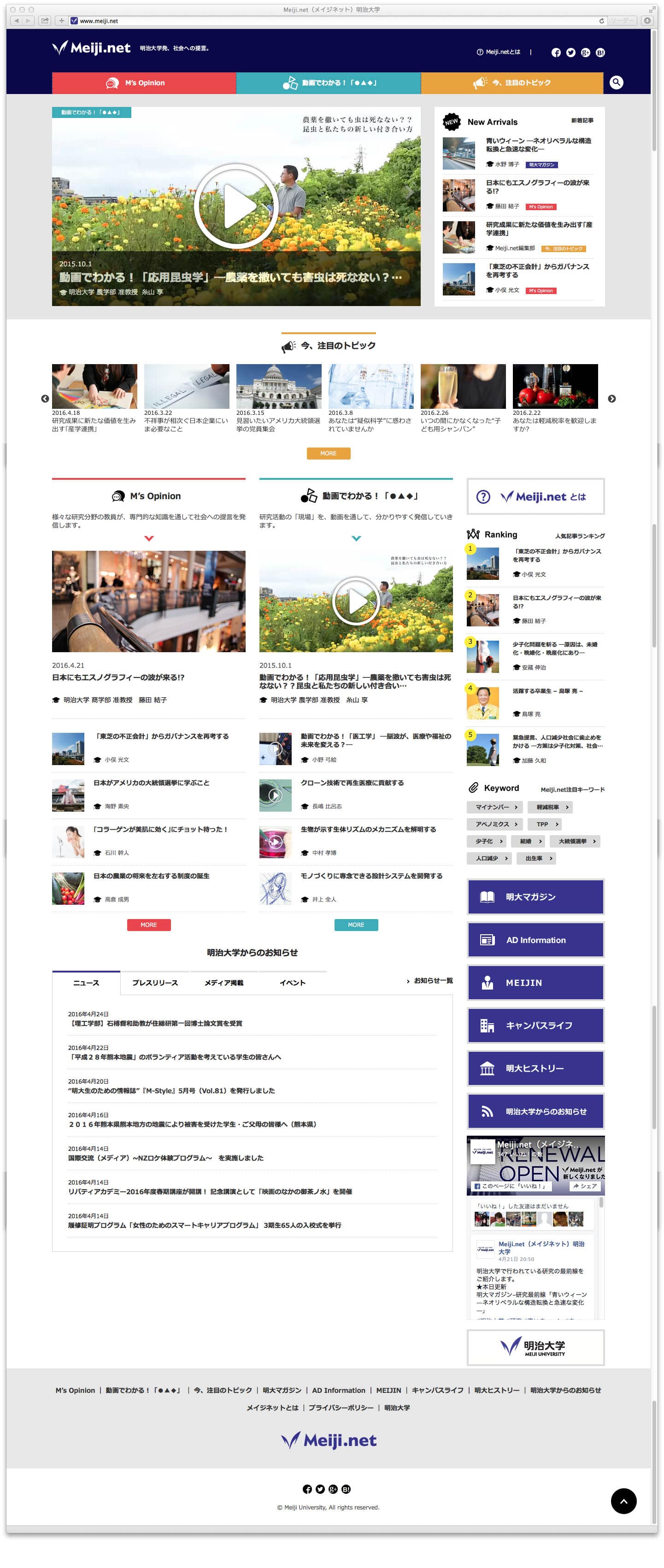Click the footer Facebook icon
The image size is (664, 1568).
(307, 1489)
